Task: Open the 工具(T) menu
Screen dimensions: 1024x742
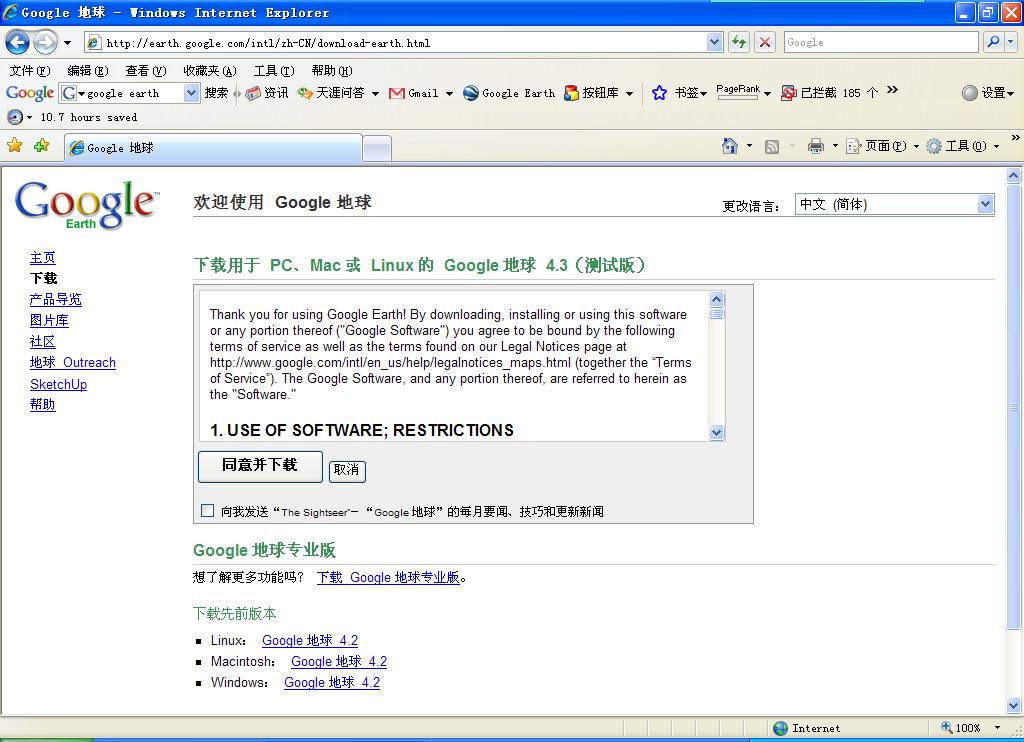Action: [x=274, y=71]
